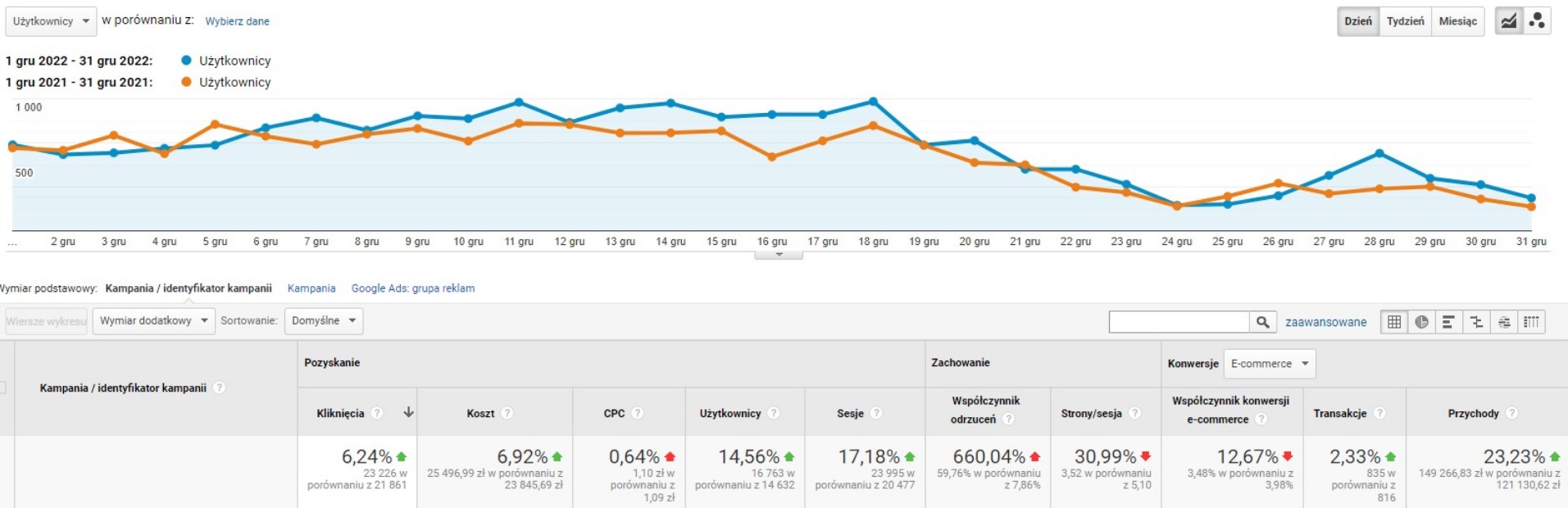1568x508 pixels.
Task: Open the zaawansowane filter link
Action: pos(1325,322)
